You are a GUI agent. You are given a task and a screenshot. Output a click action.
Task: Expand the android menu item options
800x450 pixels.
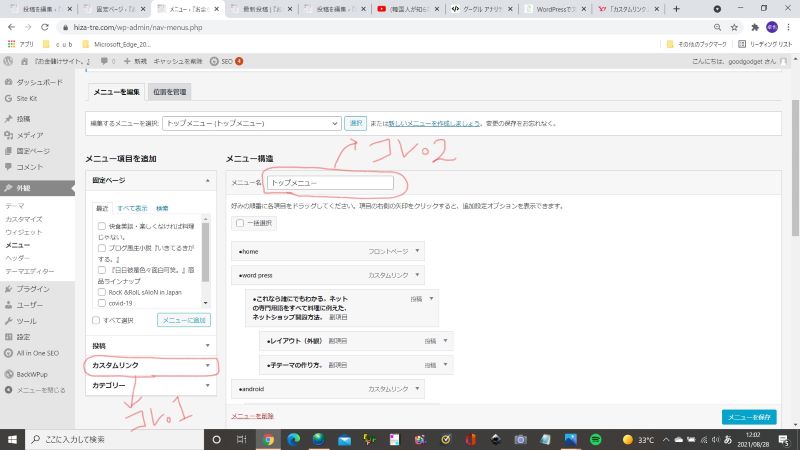417,389
